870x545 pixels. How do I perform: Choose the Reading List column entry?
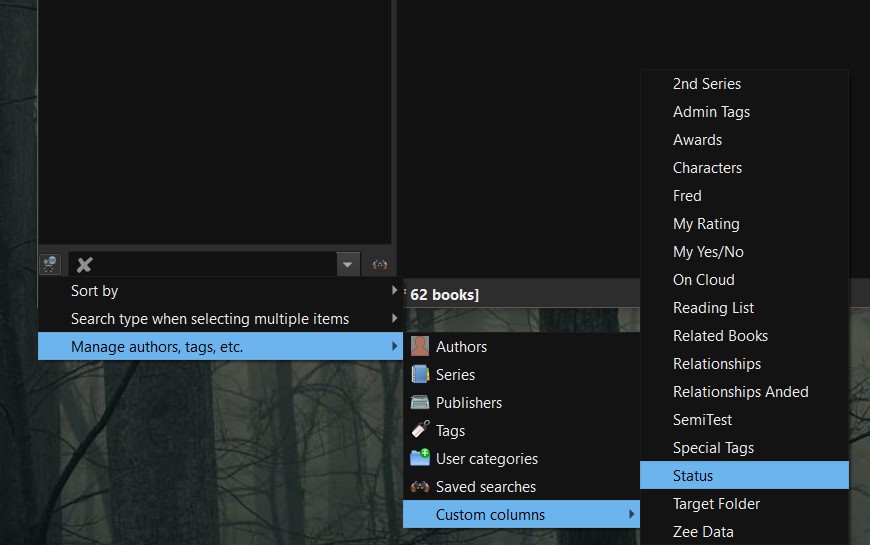[x=744, y=308]
